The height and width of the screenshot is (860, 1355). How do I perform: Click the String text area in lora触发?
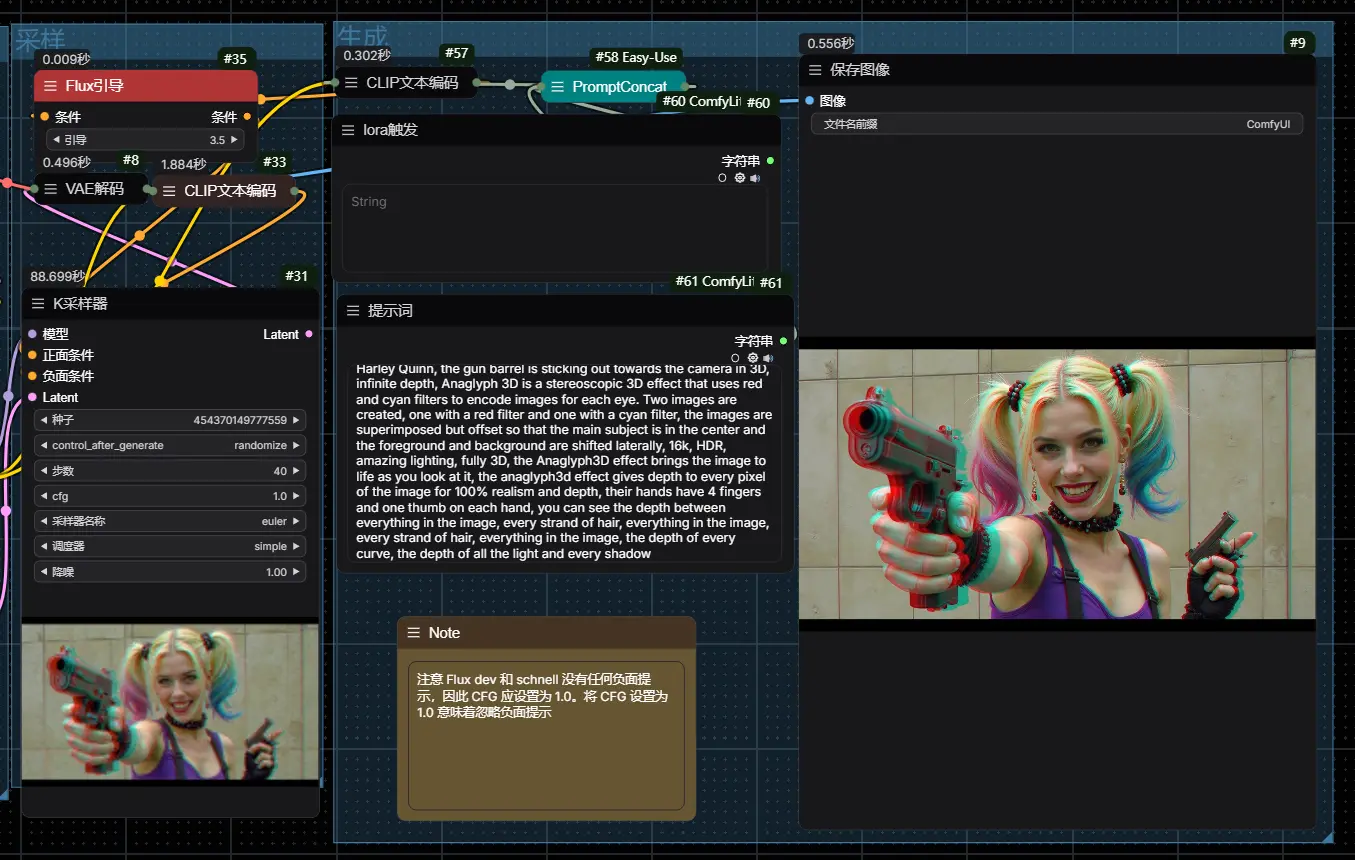(x=555, y=228)
